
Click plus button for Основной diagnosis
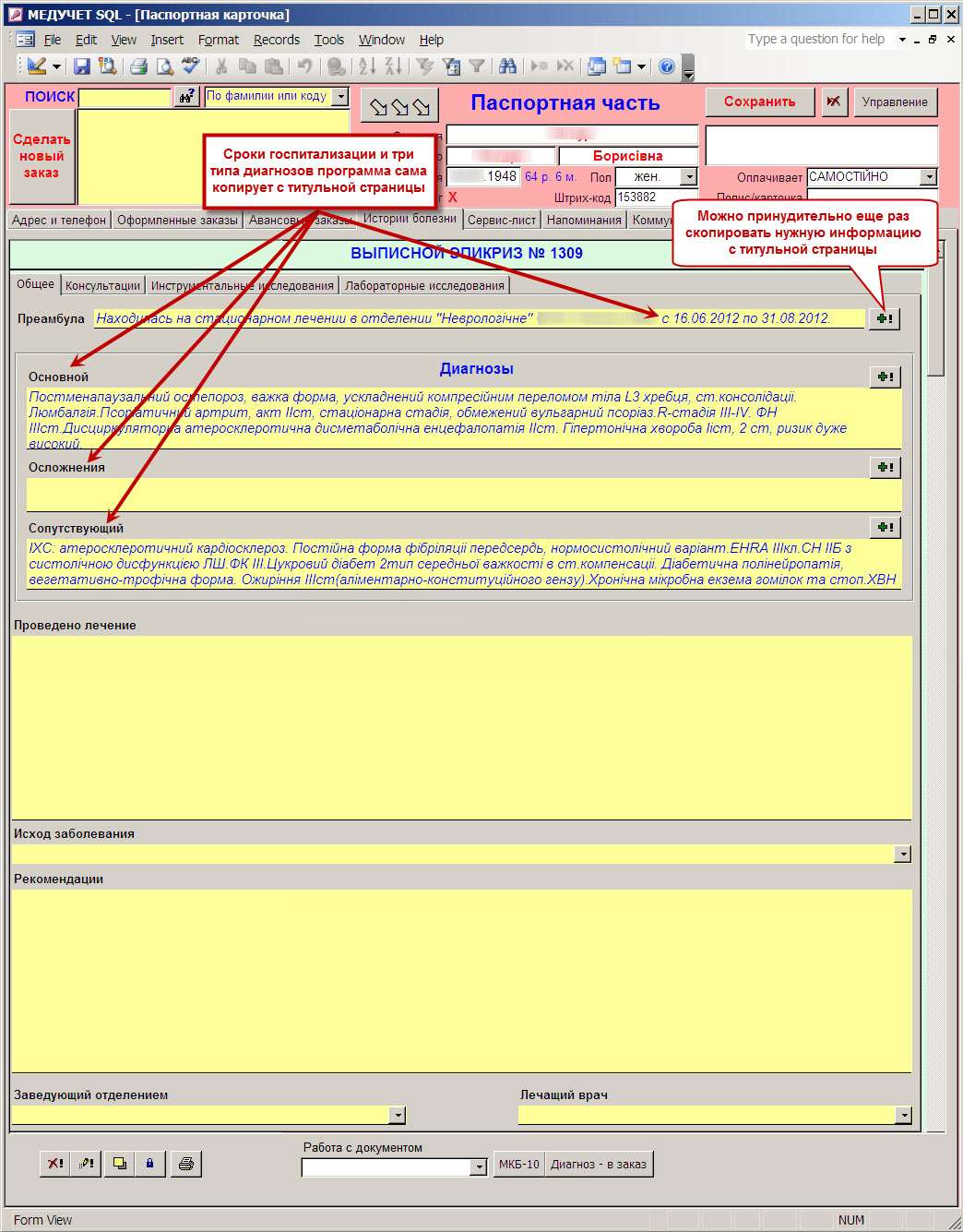(x=886, y=377)
